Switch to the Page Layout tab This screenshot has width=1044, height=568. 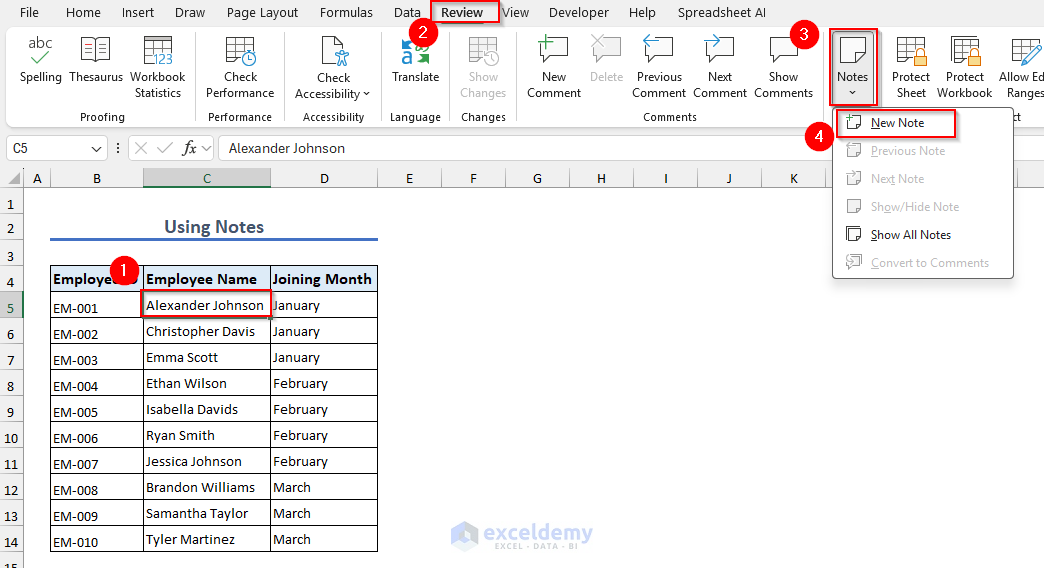tap(262, 13)
